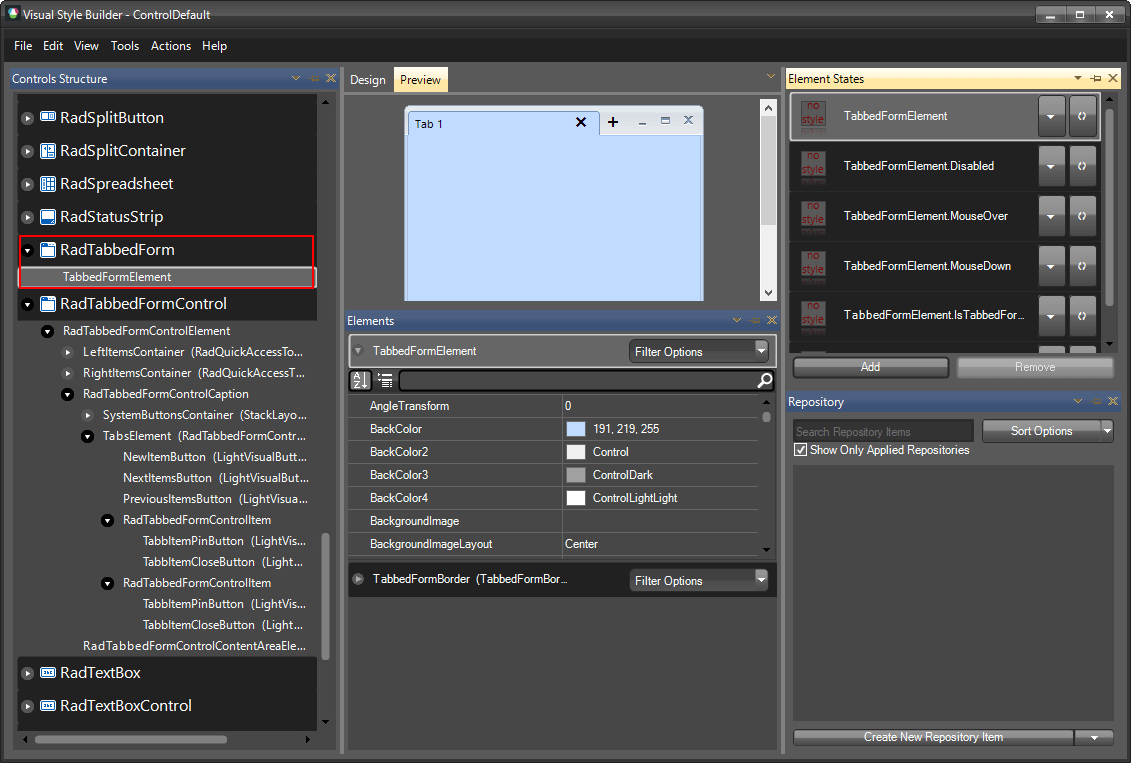Click the BackColor2 Control color swatch

pos(576,452)
